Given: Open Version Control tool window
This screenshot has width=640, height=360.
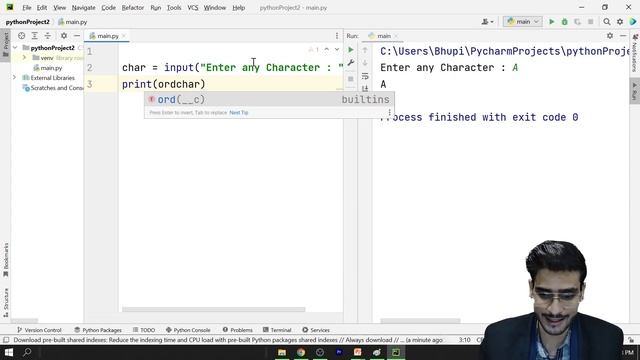Looking at the screenshot, I should click(x=39, y=330).
